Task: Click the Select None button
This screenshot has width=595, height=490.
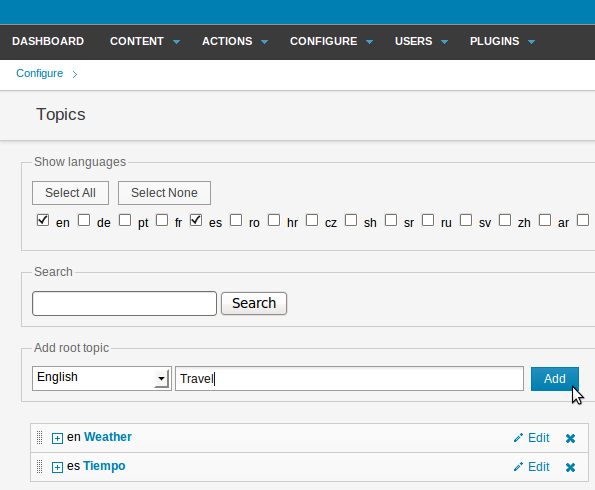Action: click(164, 193)
